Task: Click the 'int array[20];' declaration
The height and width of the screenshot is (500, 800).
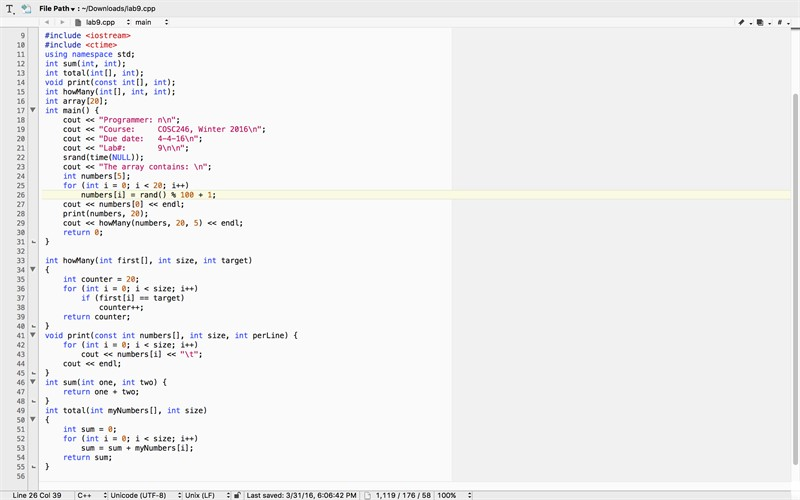Action: click(77, 101)
